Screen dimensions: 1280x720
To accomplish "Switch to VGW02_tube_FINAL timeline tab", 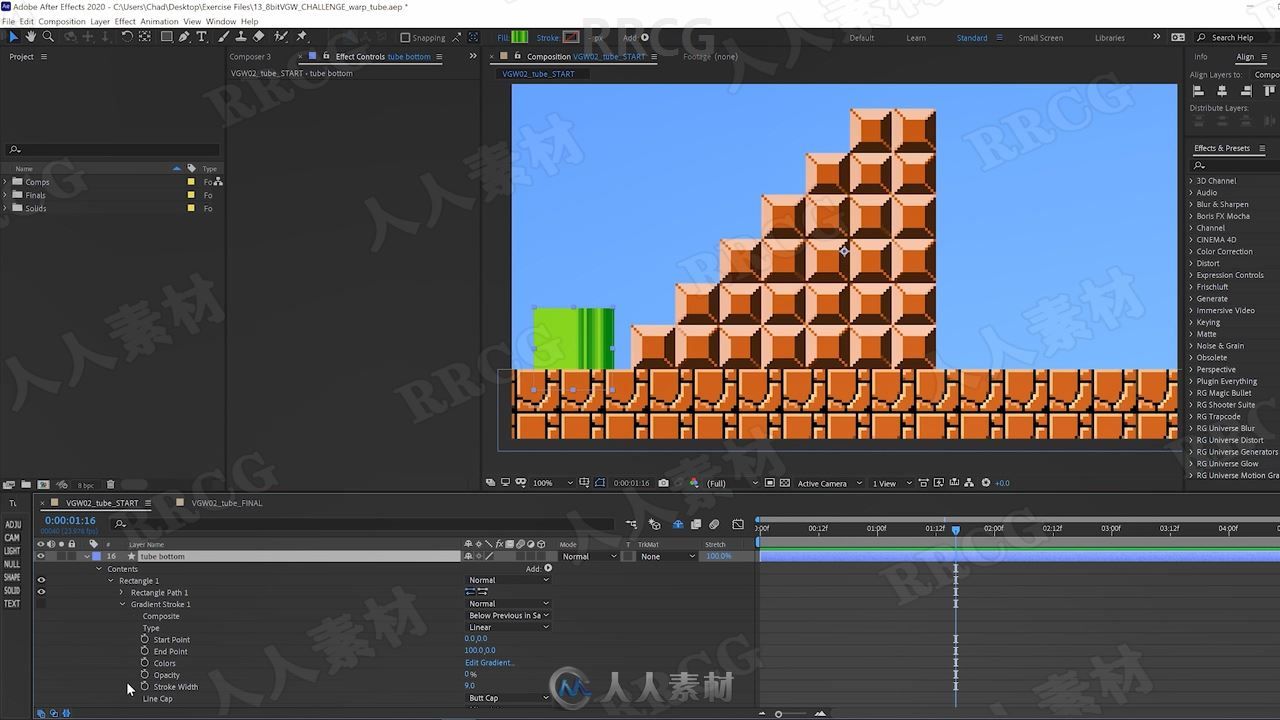I will [x=227, y=503].
